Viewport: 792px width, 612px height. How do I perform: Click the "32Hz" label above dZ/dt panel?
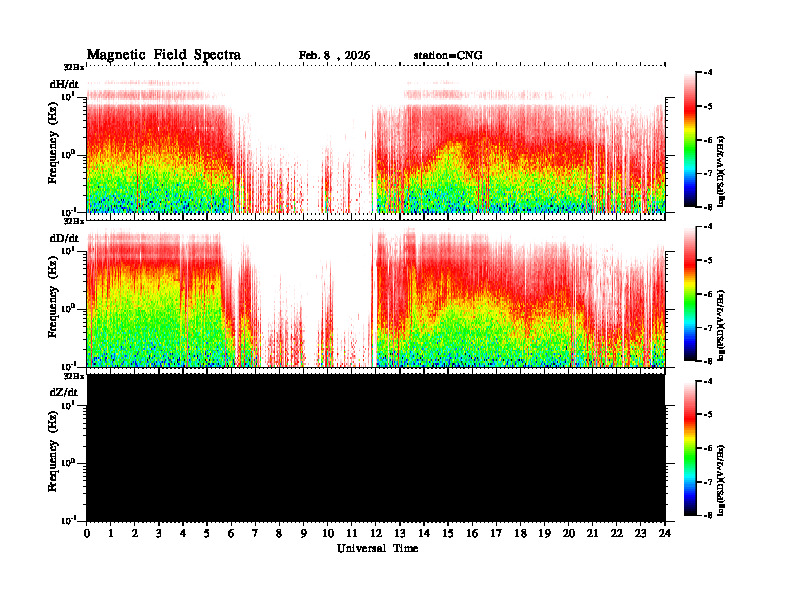[x=74, y=376]
